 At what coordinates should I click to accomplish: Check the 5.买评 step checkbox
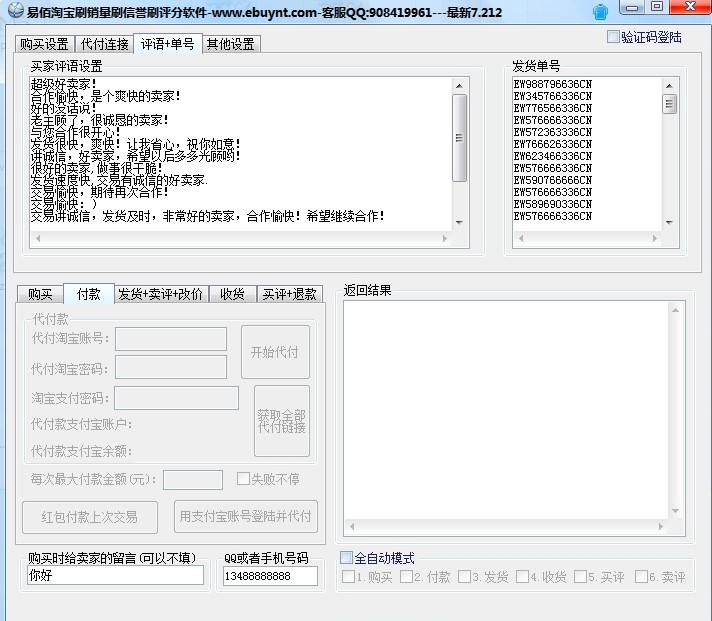pyautogui.click(x=581, y=577)
